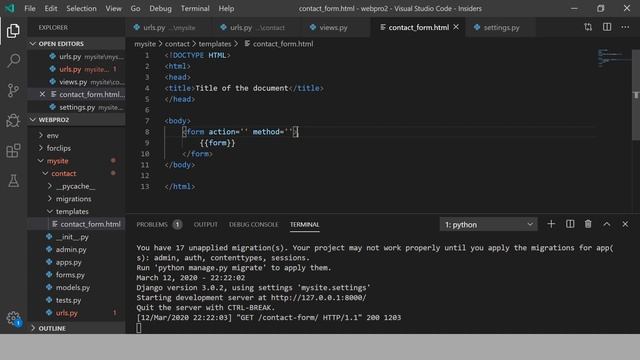Open the Explorer view in activity bar
This screenshot has height=360, width=640.
coord(13,31)
